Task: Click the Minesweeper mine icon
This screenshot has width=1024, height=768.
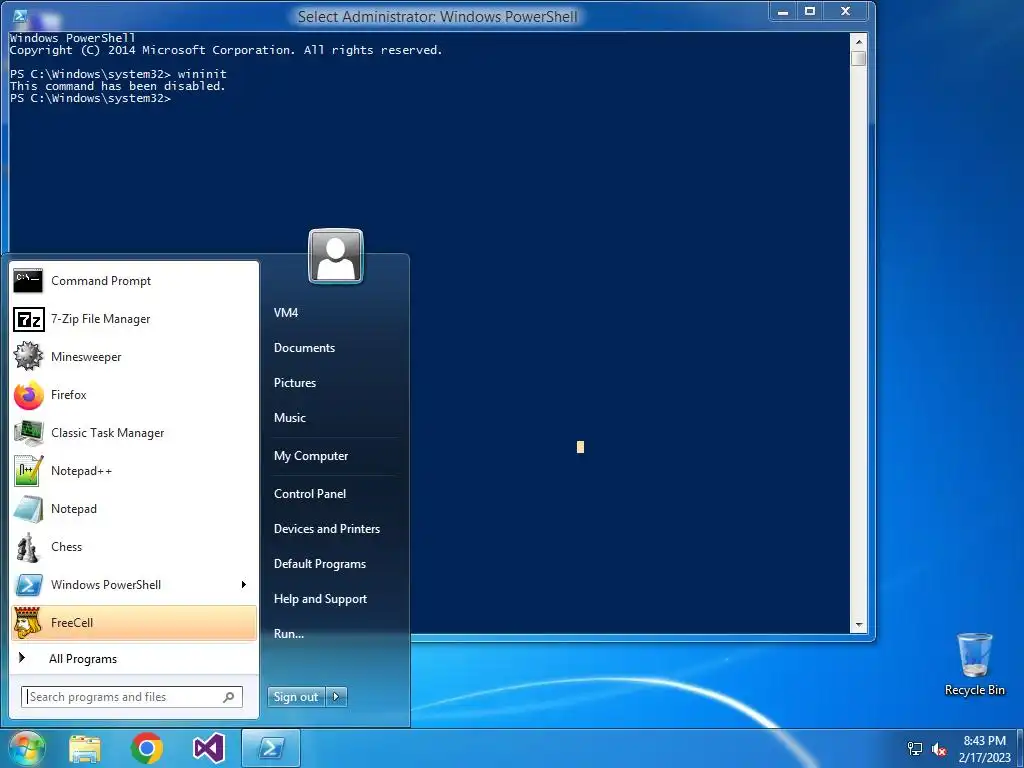Action: [28, 357]
